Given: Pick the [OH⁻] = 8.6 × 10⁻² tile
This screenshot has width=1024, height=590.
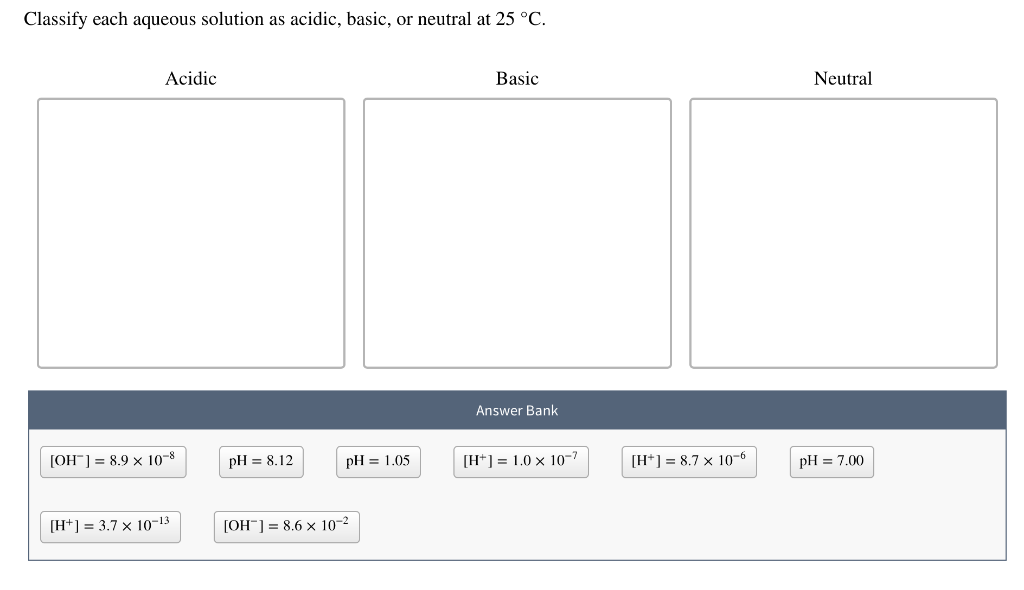Looking at the screenshot, I should coord(286,526).
